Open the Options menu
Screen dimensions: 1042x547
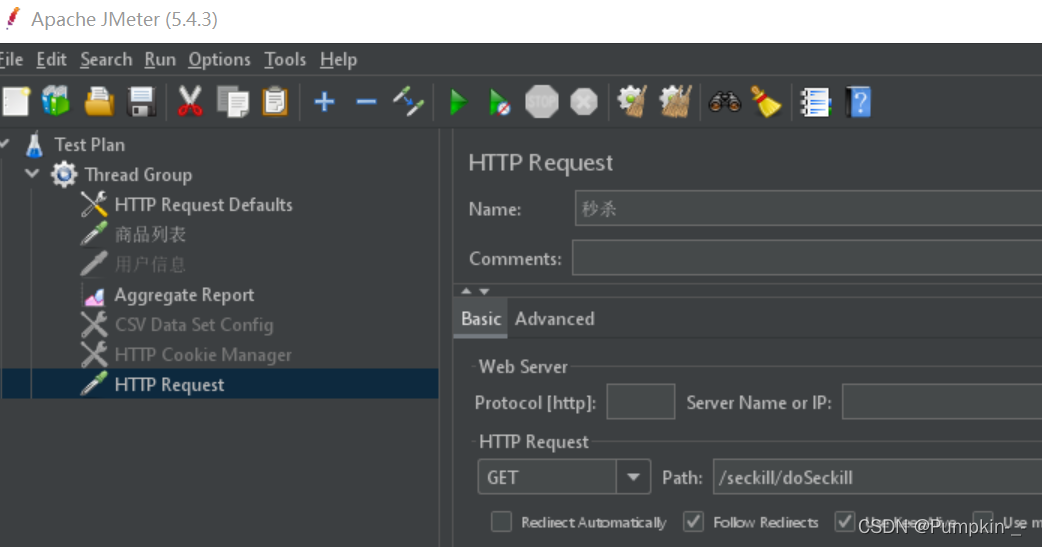point(219,60)
